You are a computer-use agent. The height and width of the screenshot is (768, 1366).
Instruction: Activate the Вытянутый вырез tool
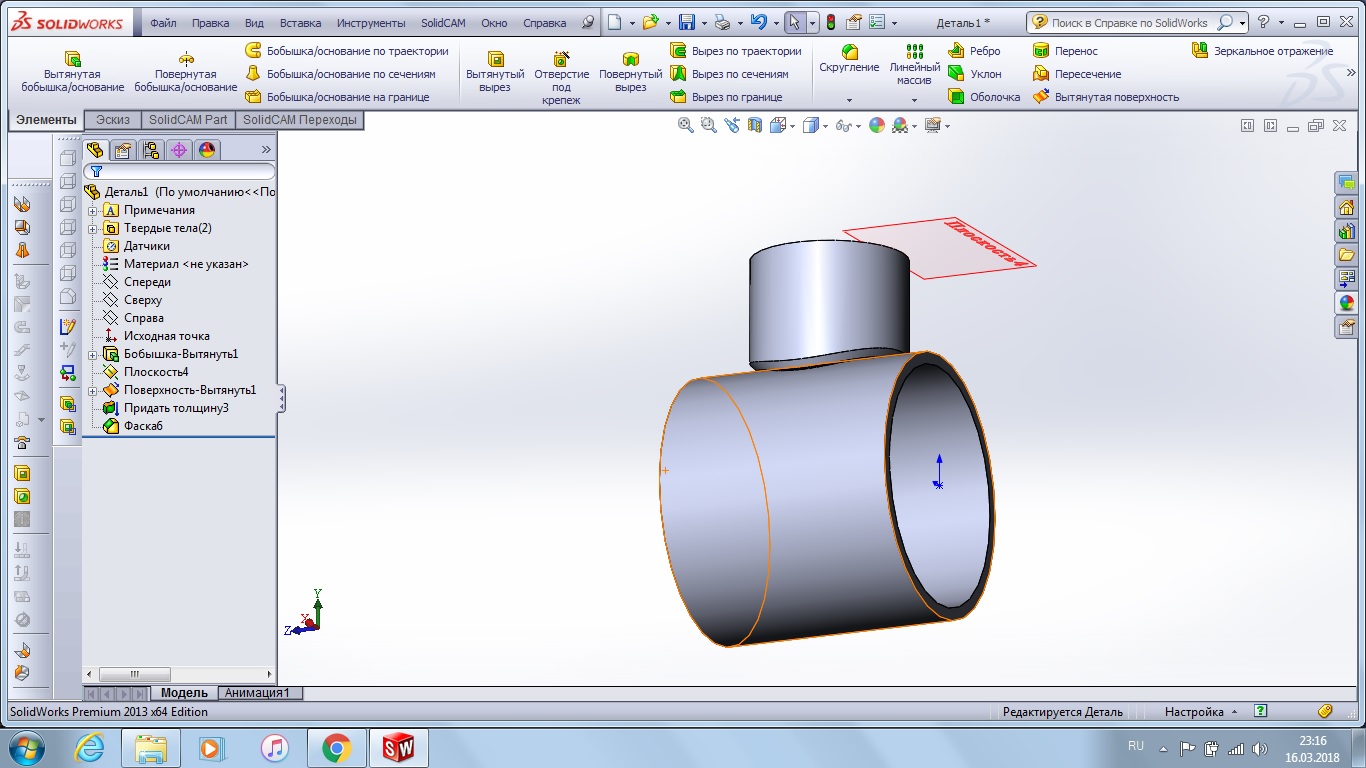pyautogui.click(x=495, y=73)
